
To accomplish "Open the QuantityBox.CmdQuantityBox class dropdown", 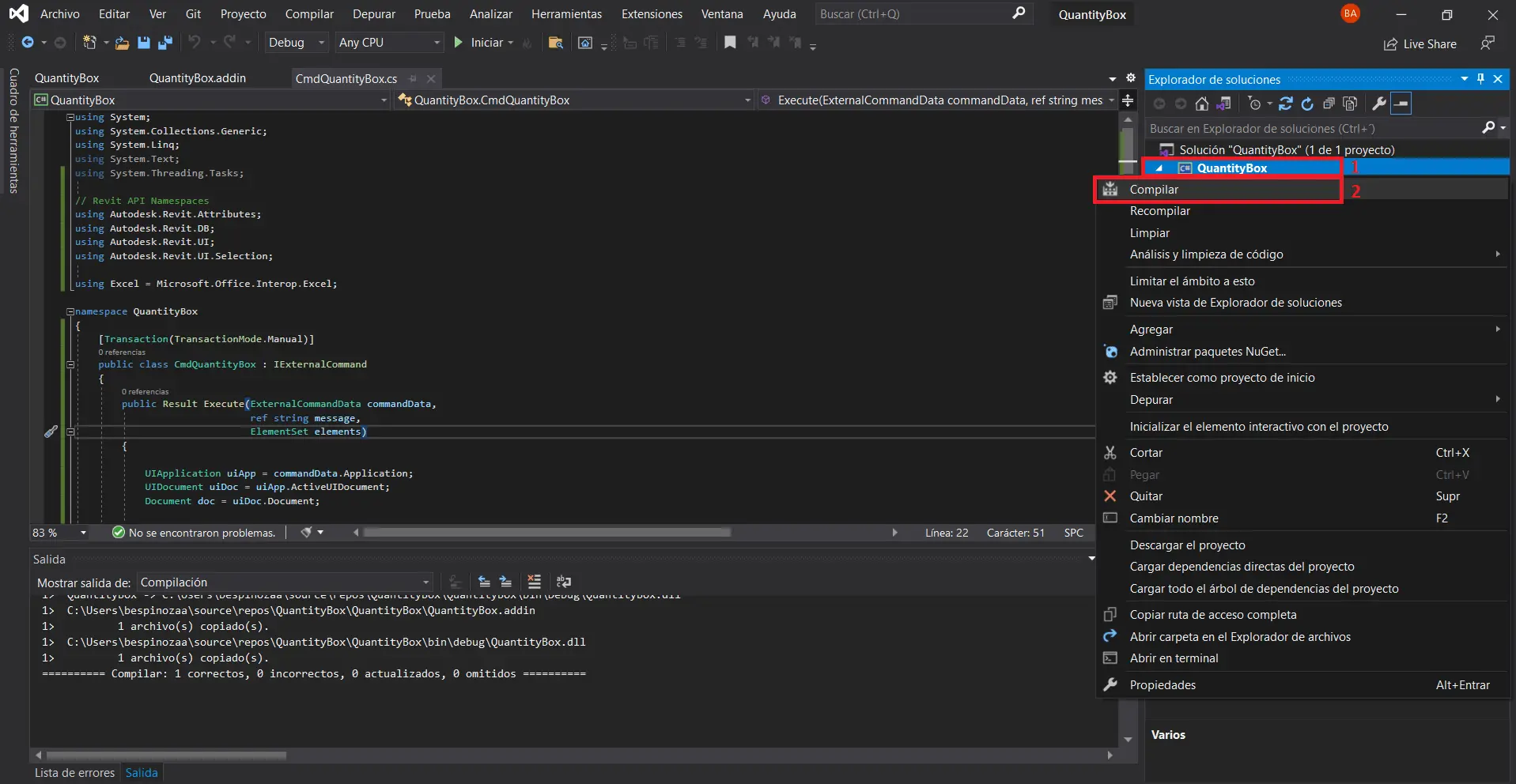I will pyautogui.click(x=574, y=100).
